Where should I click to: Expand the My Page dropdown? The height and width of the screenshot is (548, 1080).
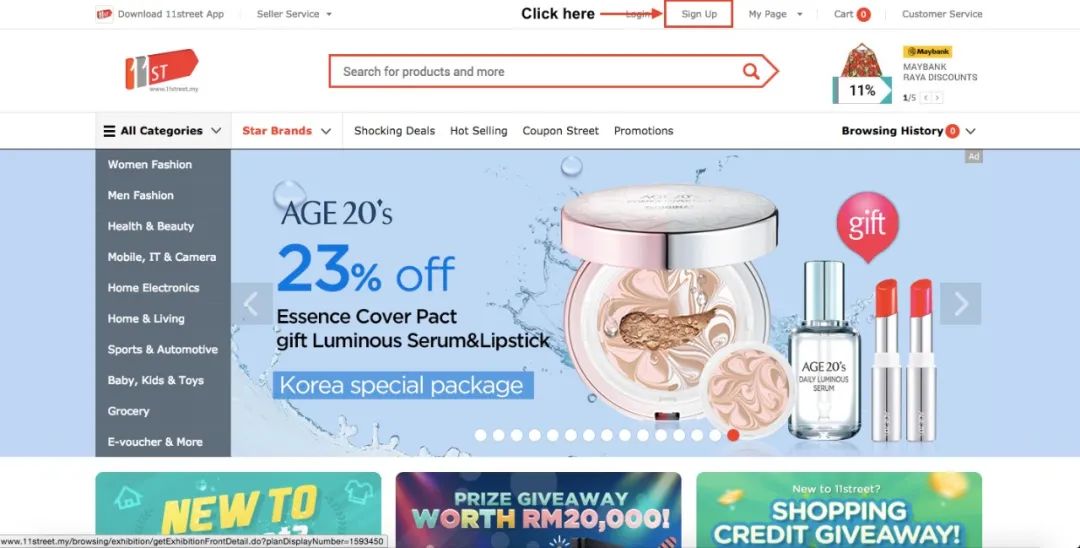[776, 14]
